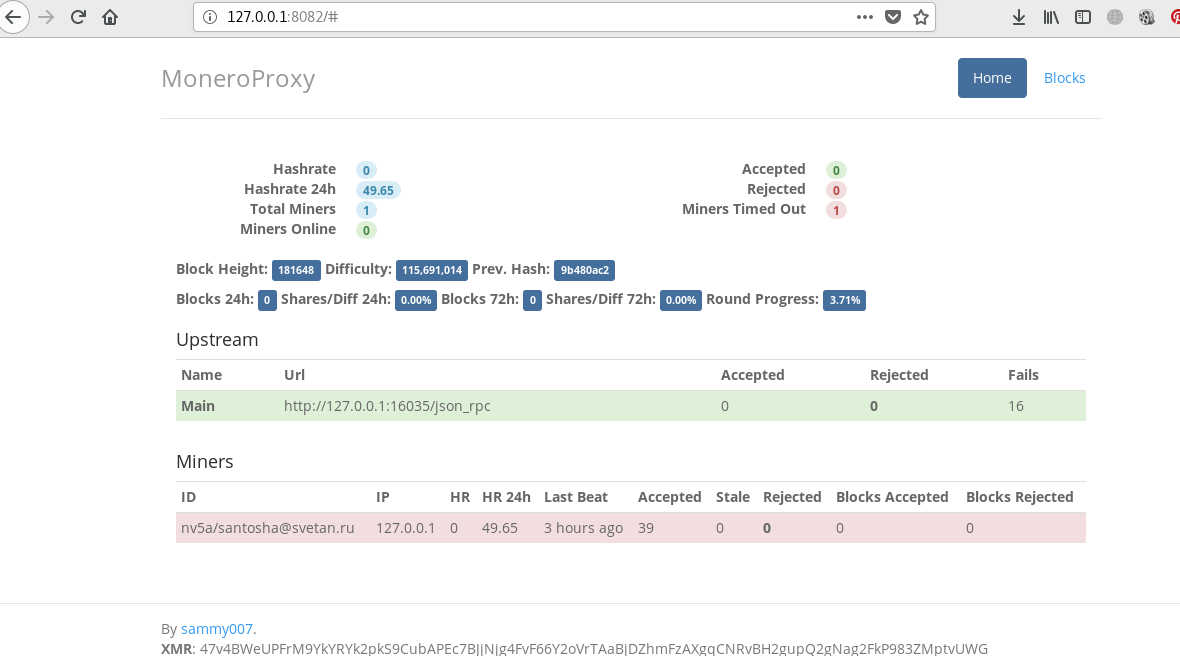This screenshot has width=1180, height=656.
Task: Click the Blocks 72h count badge
Action: (x=532, y=300)
